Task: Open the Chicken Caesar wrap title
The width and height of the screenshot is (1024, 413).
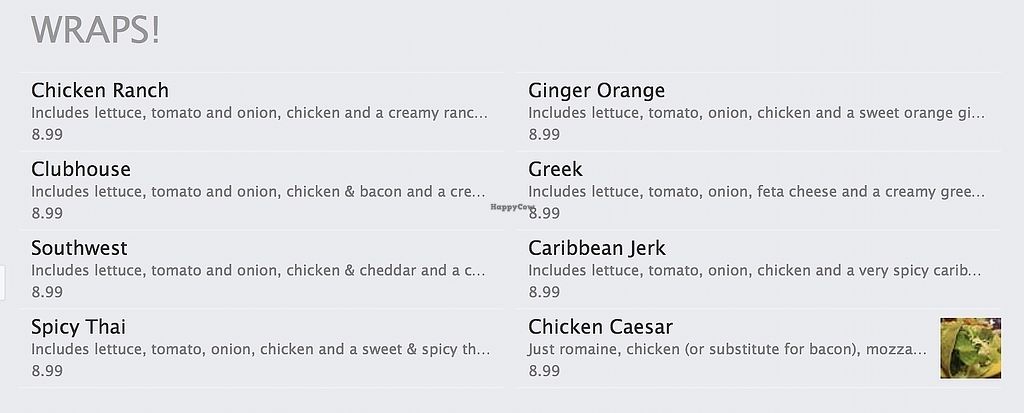Action: point(600,327)
